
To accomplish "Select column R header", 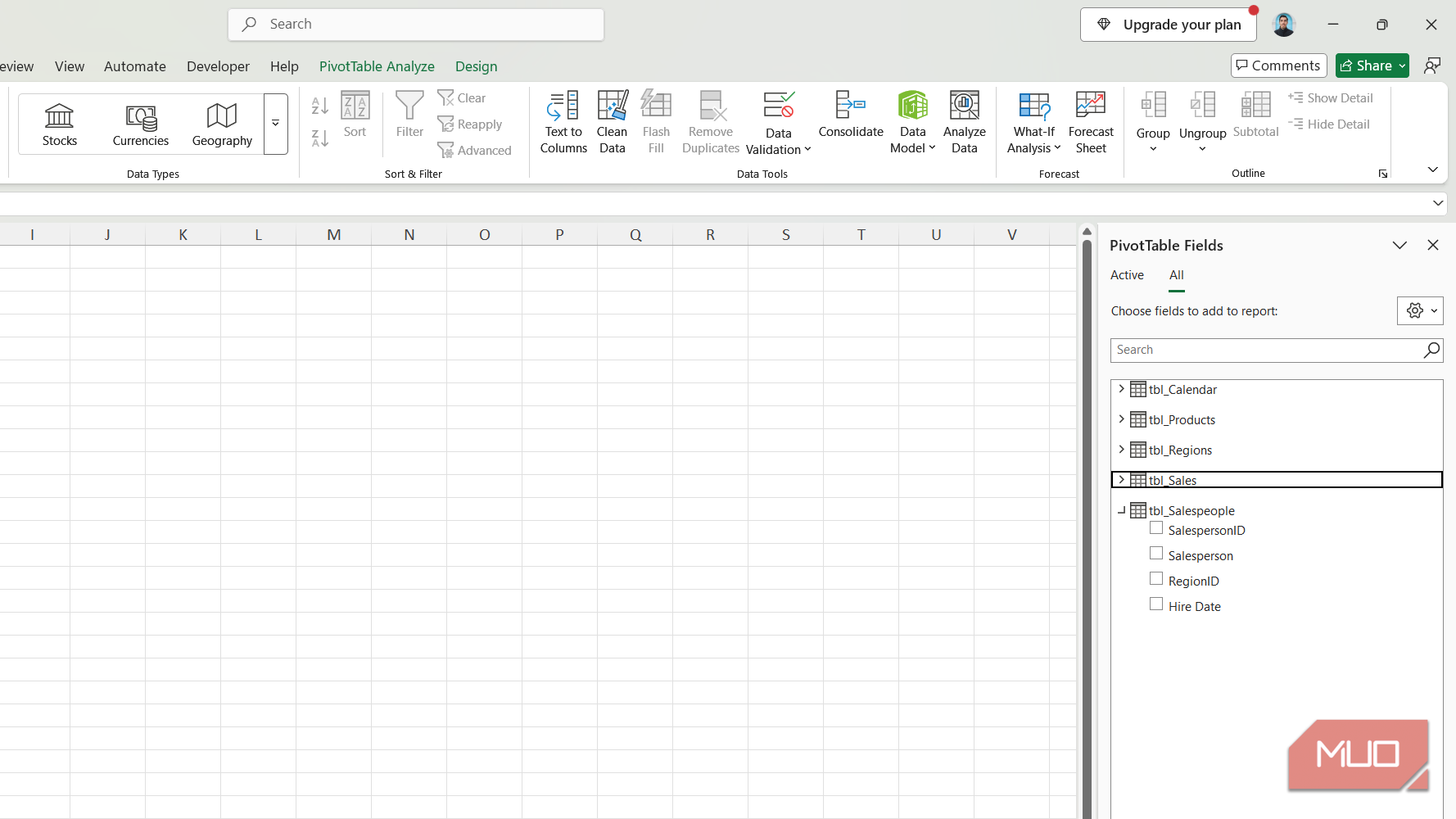I will click(710, 235).
